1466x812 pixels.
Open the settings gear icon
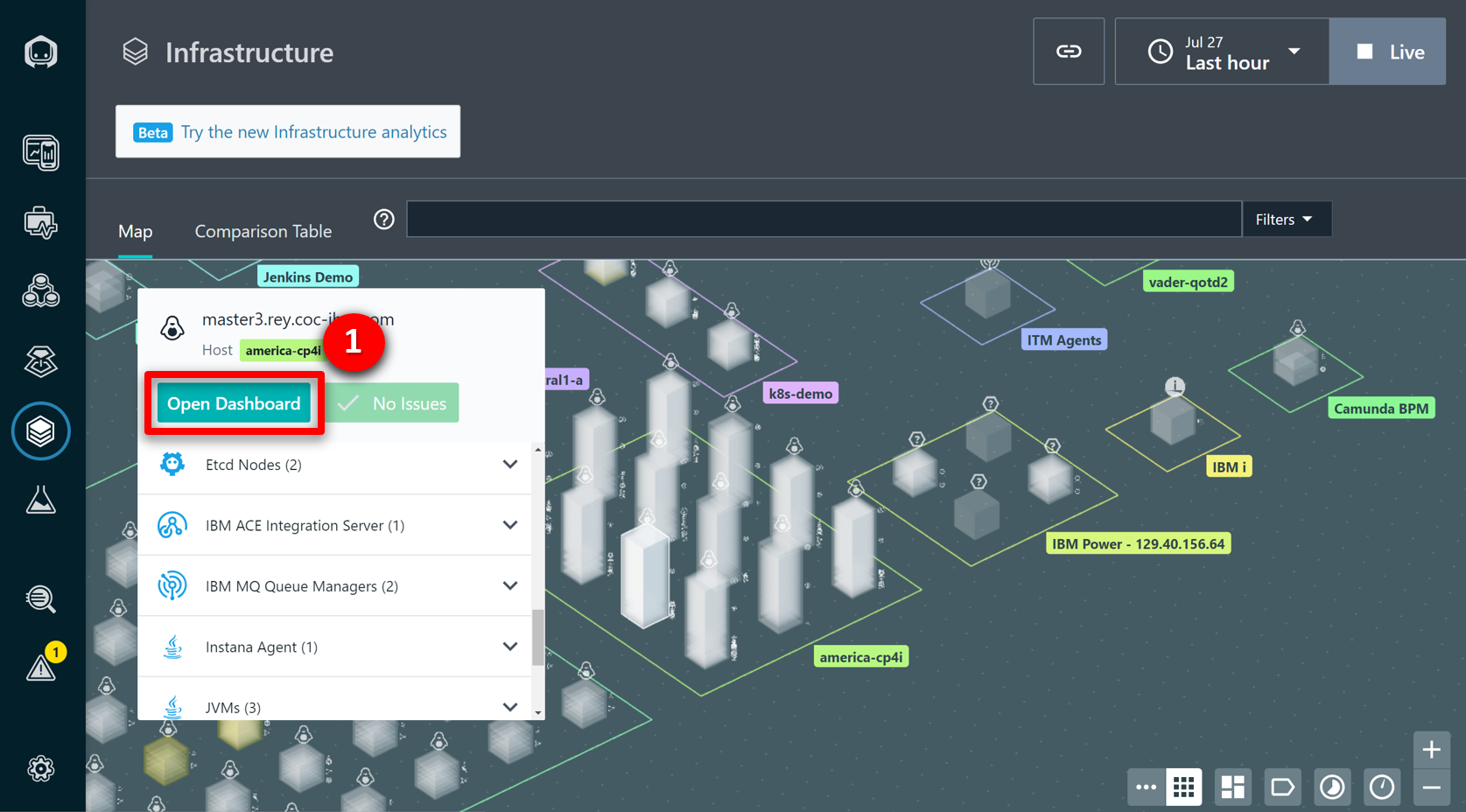tap(40, 769)
